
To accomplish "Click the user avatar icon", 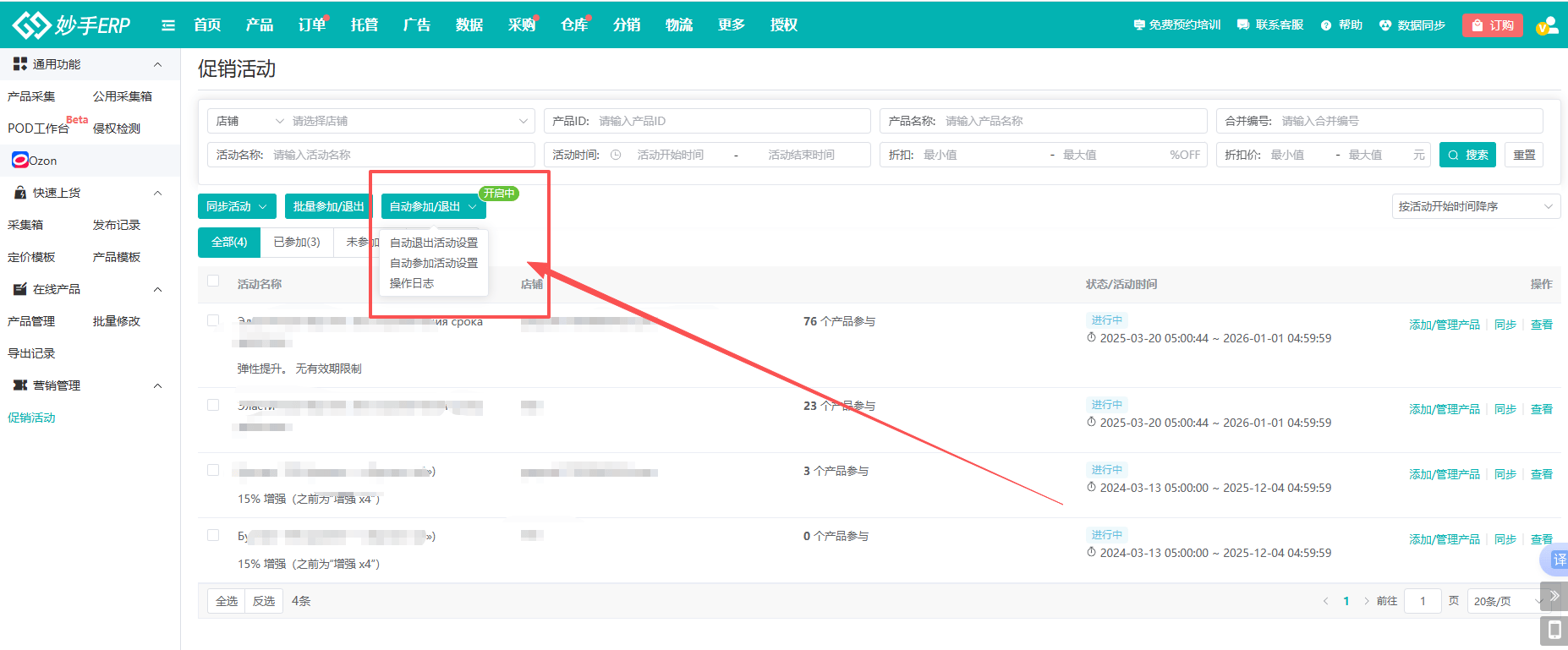I will [x=1546, y=25].
